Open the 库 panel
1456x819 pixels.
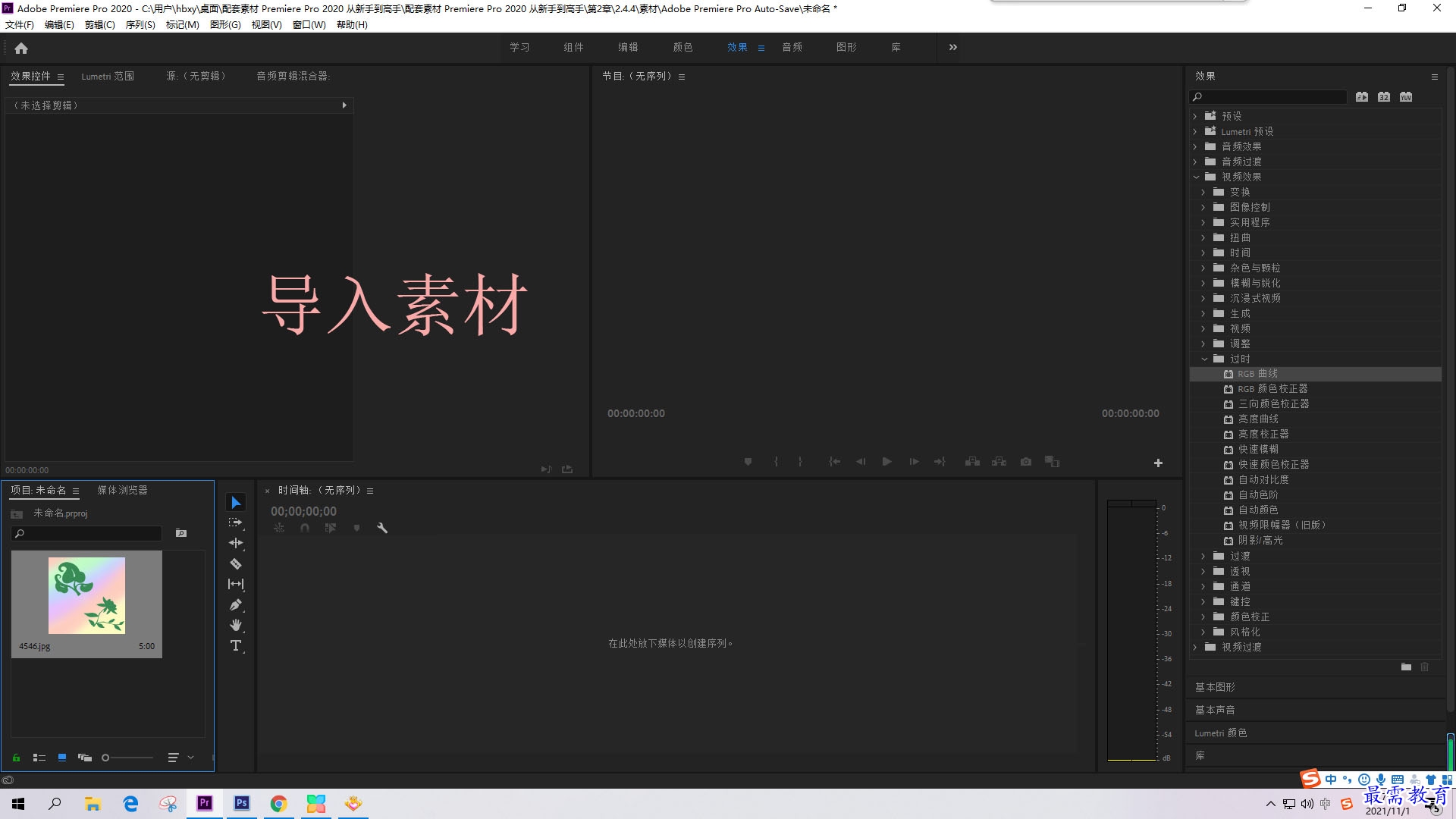(1200, 756)
